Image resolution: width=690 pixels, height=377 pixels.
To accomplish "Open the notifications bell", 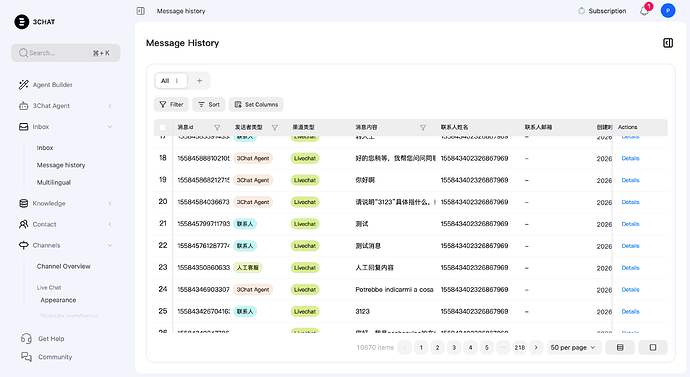I will click(644, 11).
